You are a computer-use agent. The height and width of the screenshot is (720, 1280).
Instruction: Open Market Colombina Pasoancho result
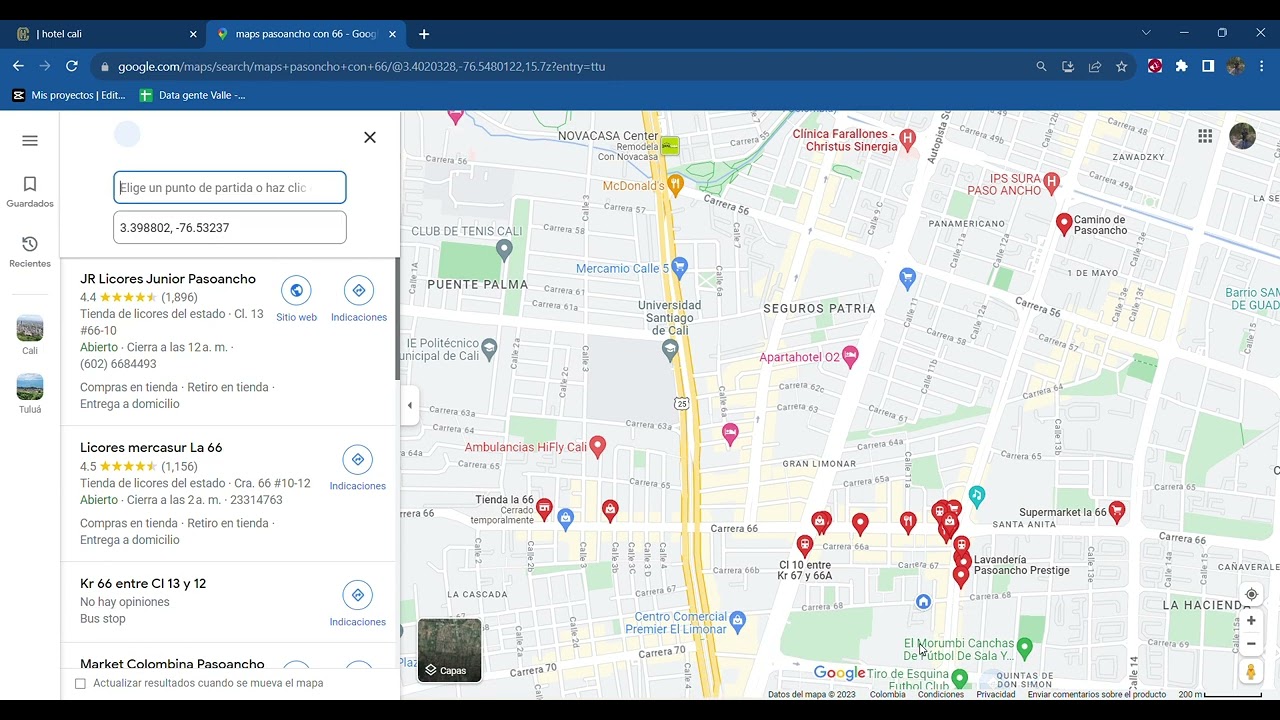[x=172, y=664]
